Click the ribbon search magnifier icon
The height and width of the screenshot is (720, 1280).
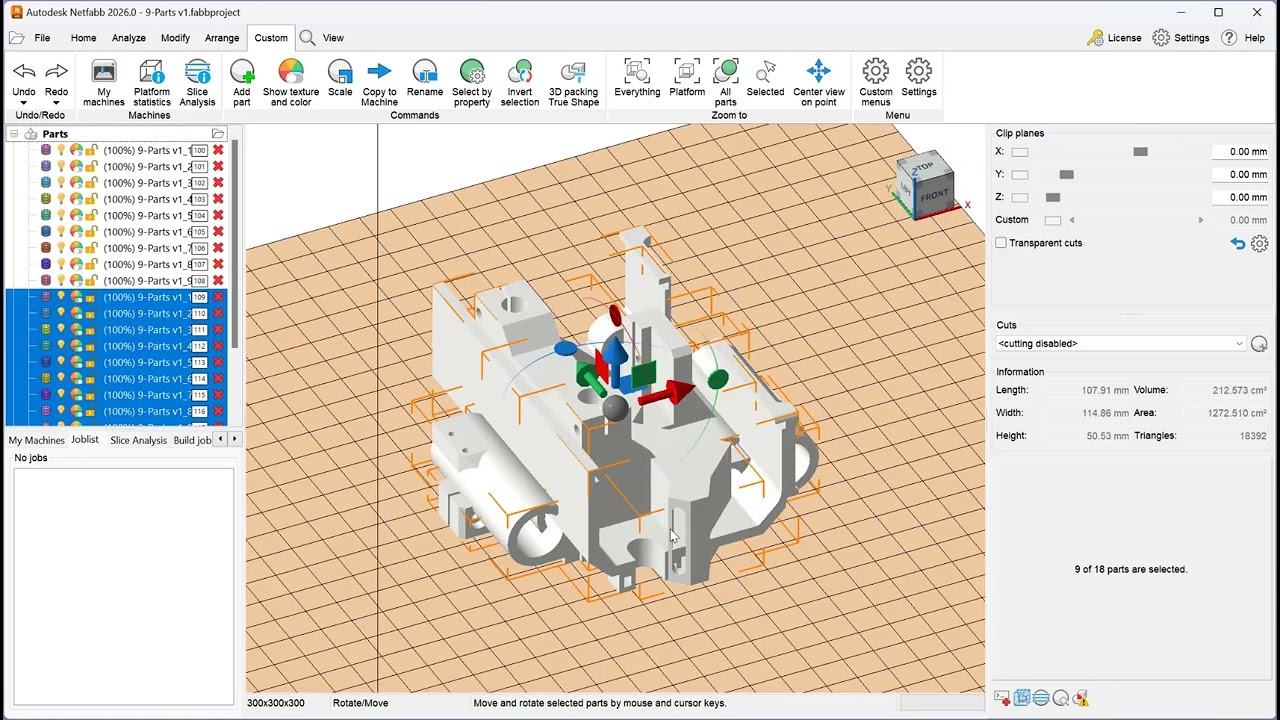[307, 38]
